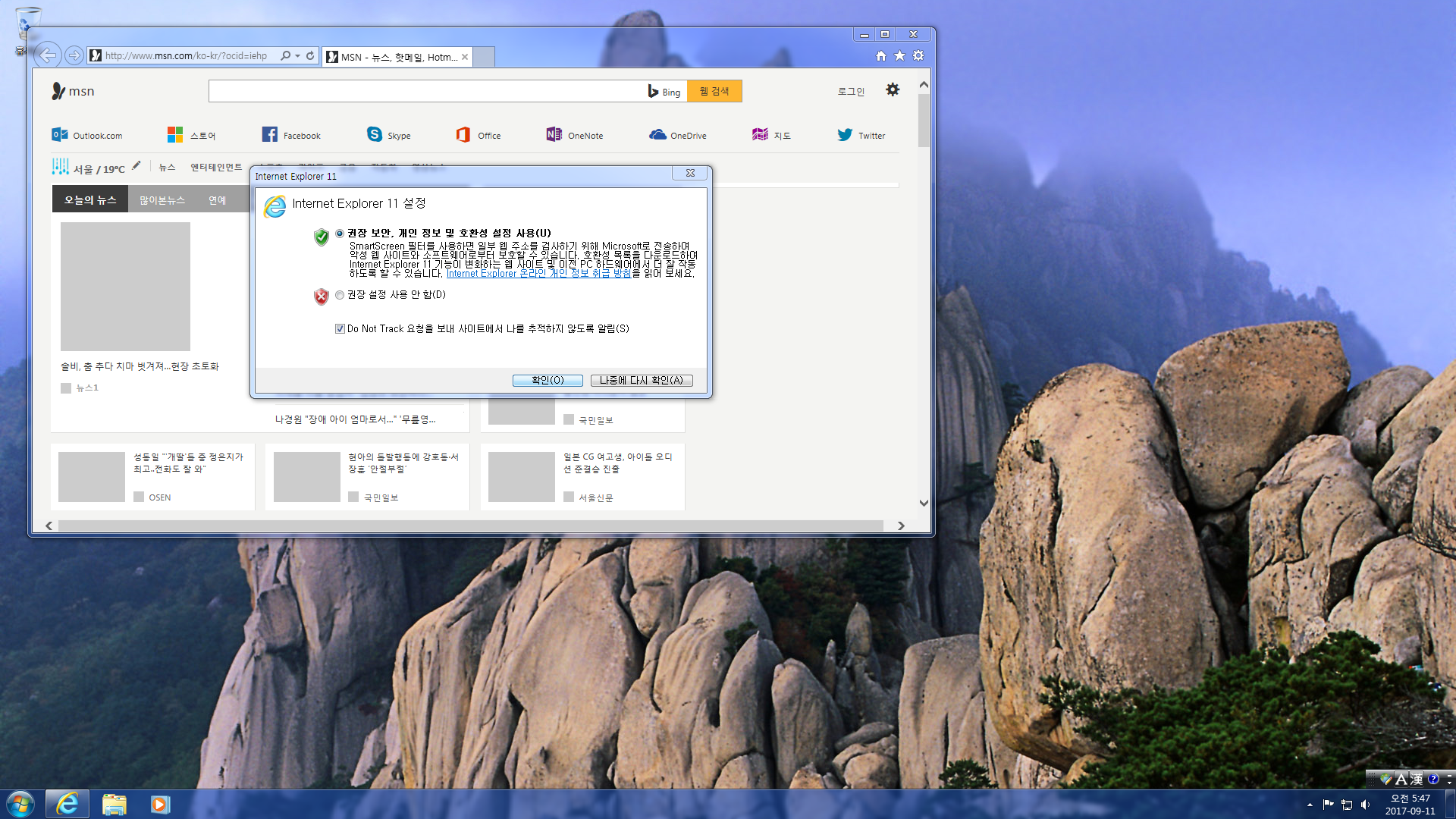Click the weather edit pencil icon
The image size is (1456, 819).
pyautogui.click(x=136, y=165)
